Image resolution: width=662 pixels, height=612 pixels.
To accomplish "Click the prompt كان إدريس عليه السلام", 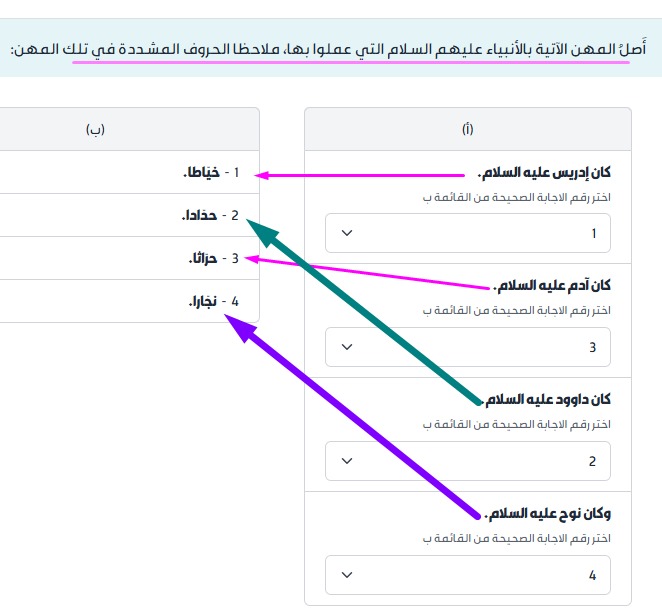I will [x=544, y=173].
